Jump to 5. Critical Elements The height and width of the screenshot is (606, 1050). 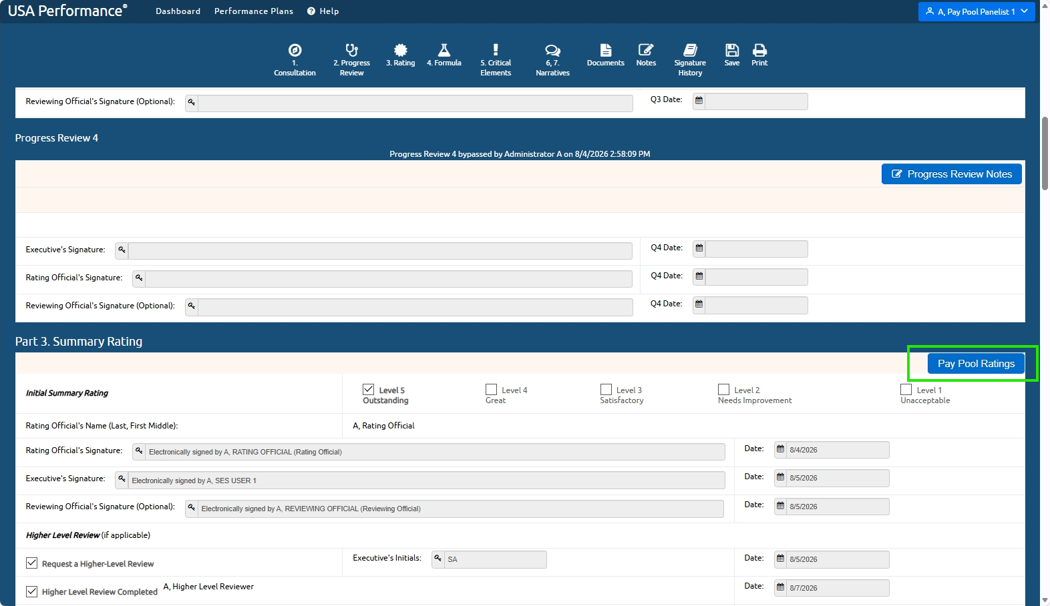point(496,60)
